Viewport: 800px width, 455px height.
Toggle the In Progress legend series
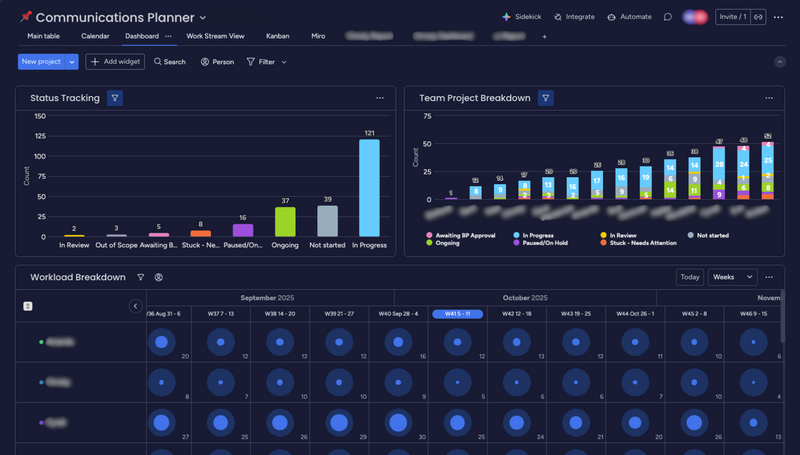pos(536,234)
